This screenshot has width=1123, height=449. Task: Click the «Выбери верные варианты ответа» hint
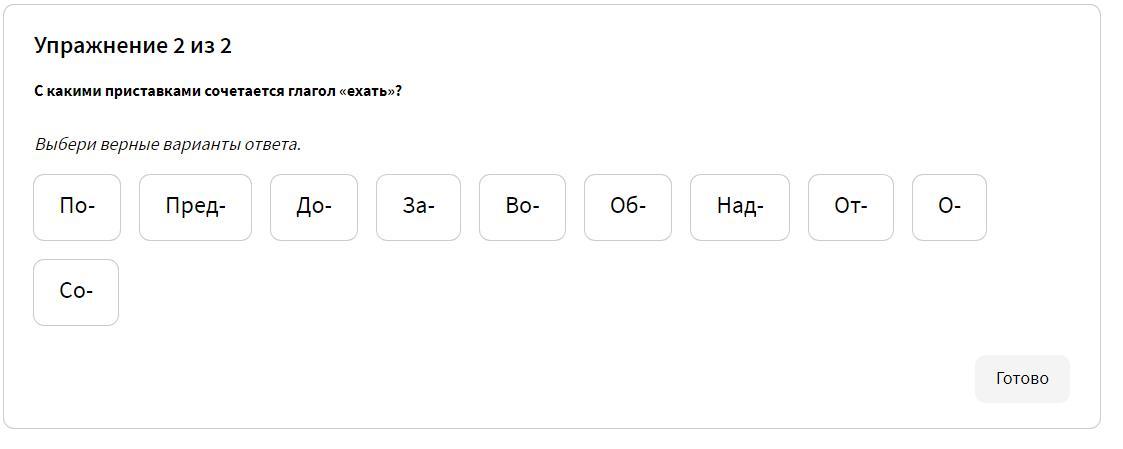tap(168, 144)
